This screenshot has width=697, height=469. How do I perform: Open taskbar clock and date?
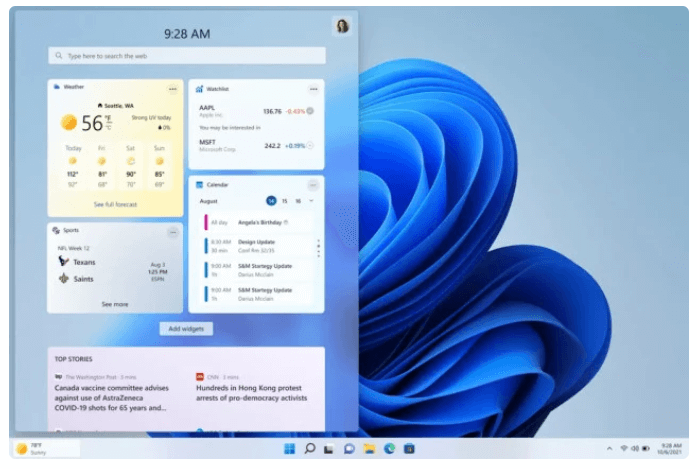(669, 449)
